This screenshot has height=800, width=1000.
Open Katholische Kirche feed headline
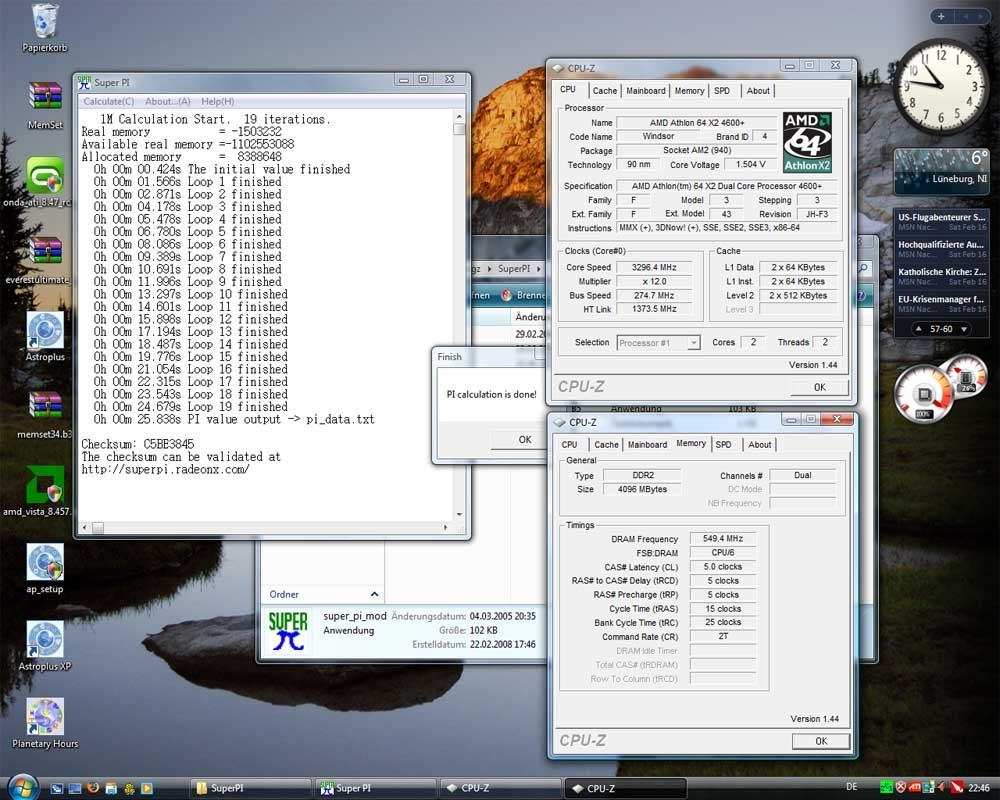(x=941, y=276)
